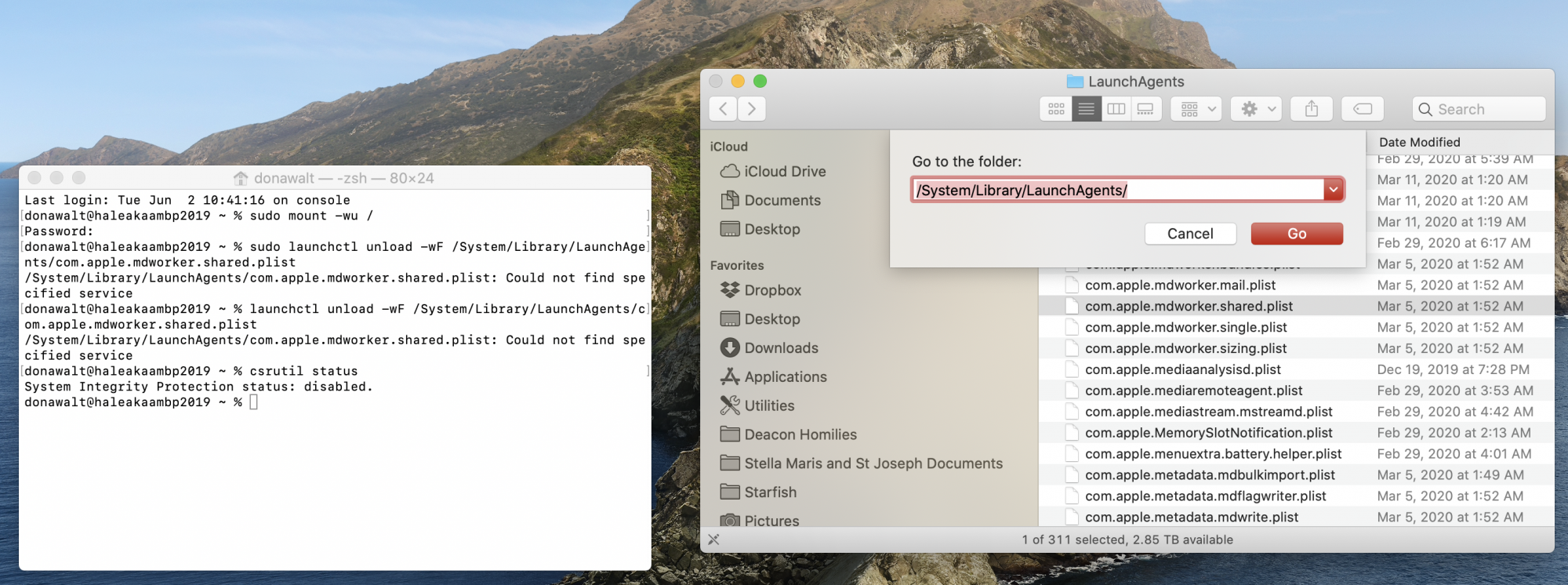The width and height of the screenshot is (1568, 585).
Task: Open the group-by arrangement dropdown
Action: (1197, 109)
